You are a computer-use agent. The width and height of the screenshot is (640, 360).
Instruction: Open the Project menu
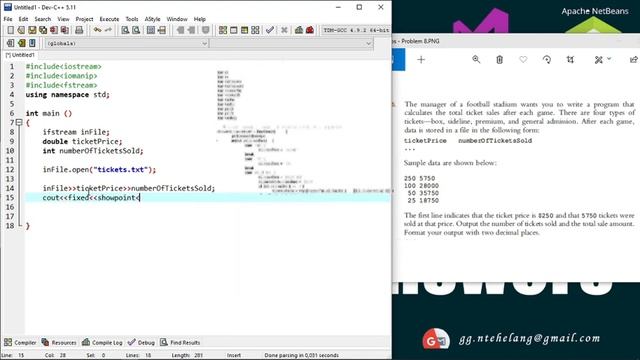(x=84, y=19)
